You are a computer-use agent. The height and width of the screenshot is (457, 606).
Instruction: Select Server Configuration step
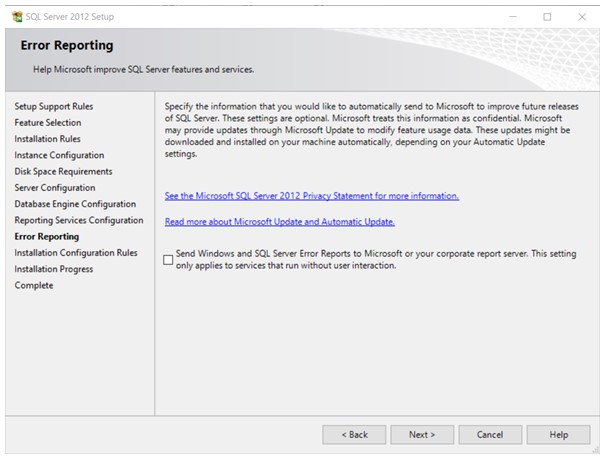click(55, 188)
